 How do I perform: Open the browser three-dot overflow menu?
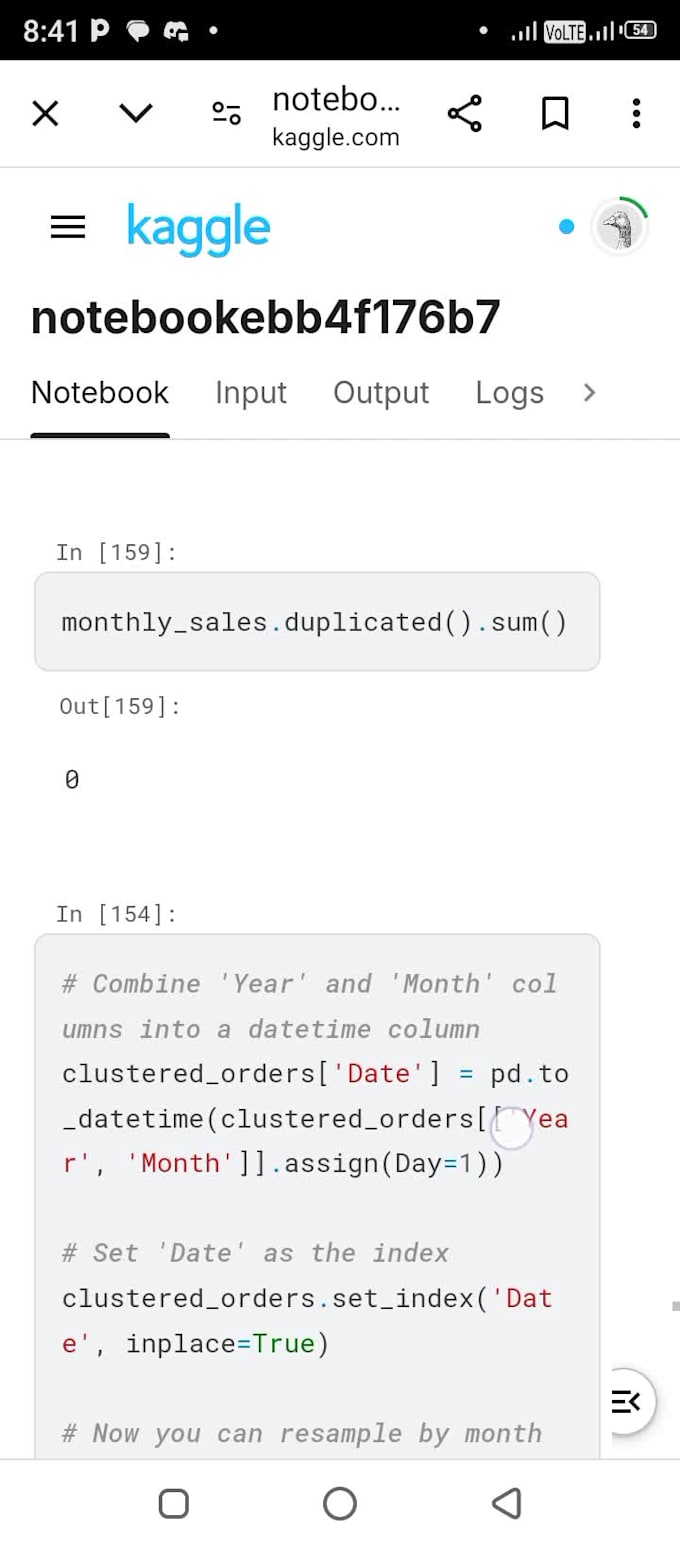(x=635, y=113)
